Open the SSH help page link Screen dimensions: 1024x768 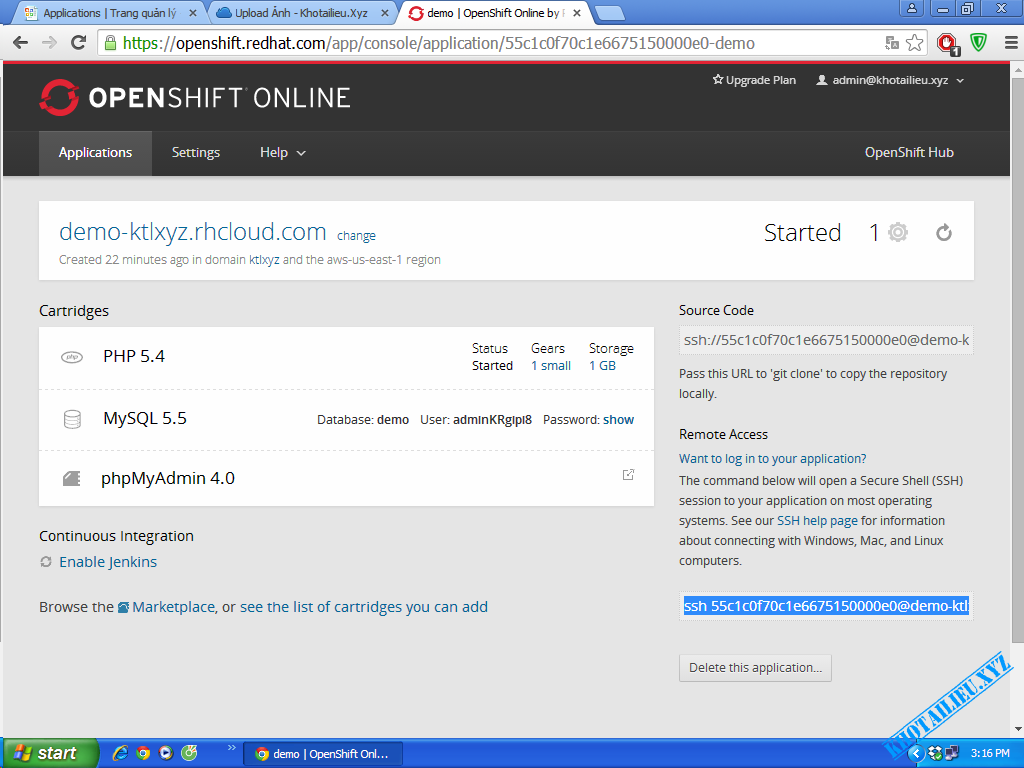(x=817, y=521)
